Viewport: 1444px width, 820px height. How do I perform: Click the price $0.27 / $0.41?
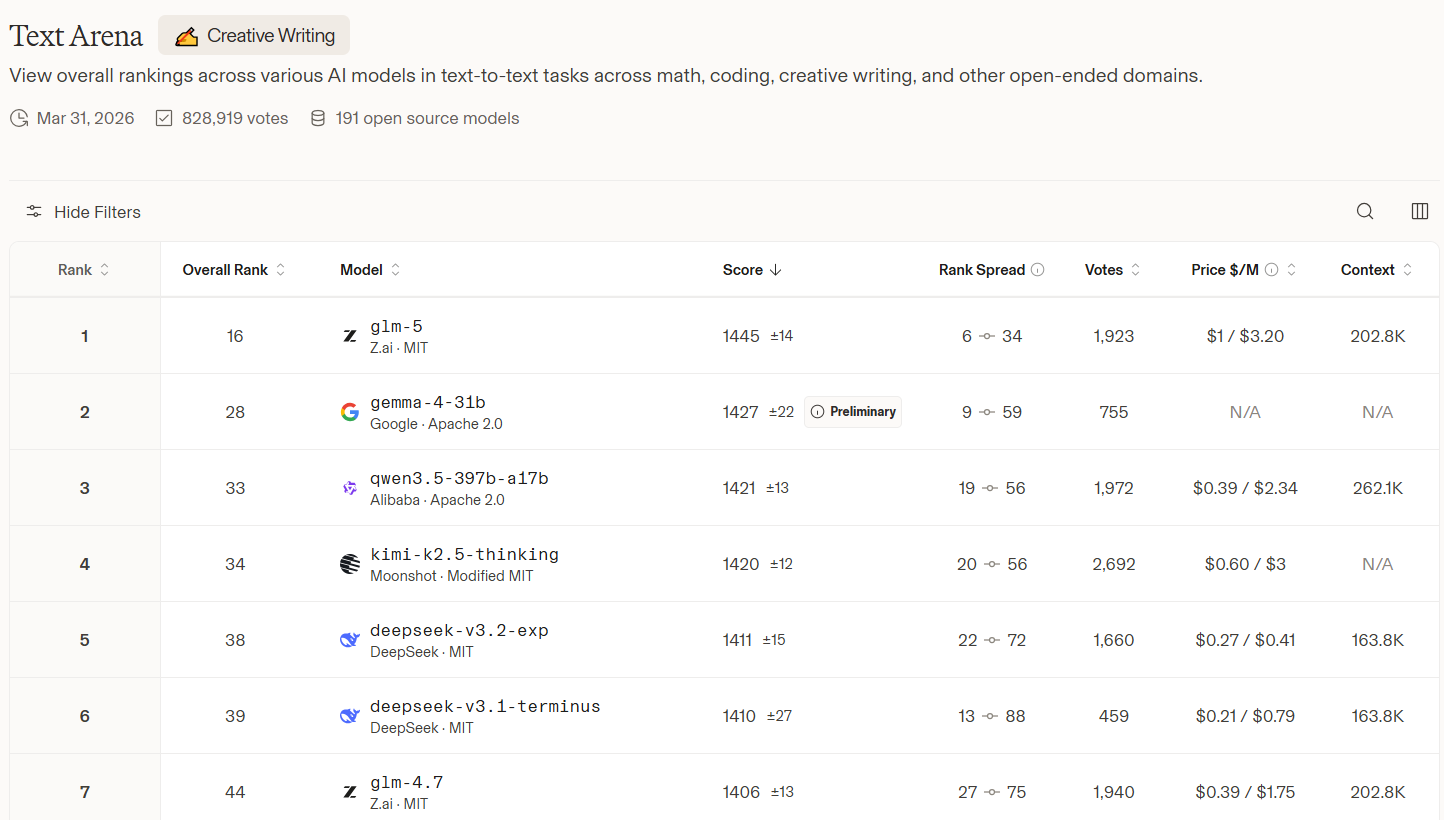point(1245,640)
